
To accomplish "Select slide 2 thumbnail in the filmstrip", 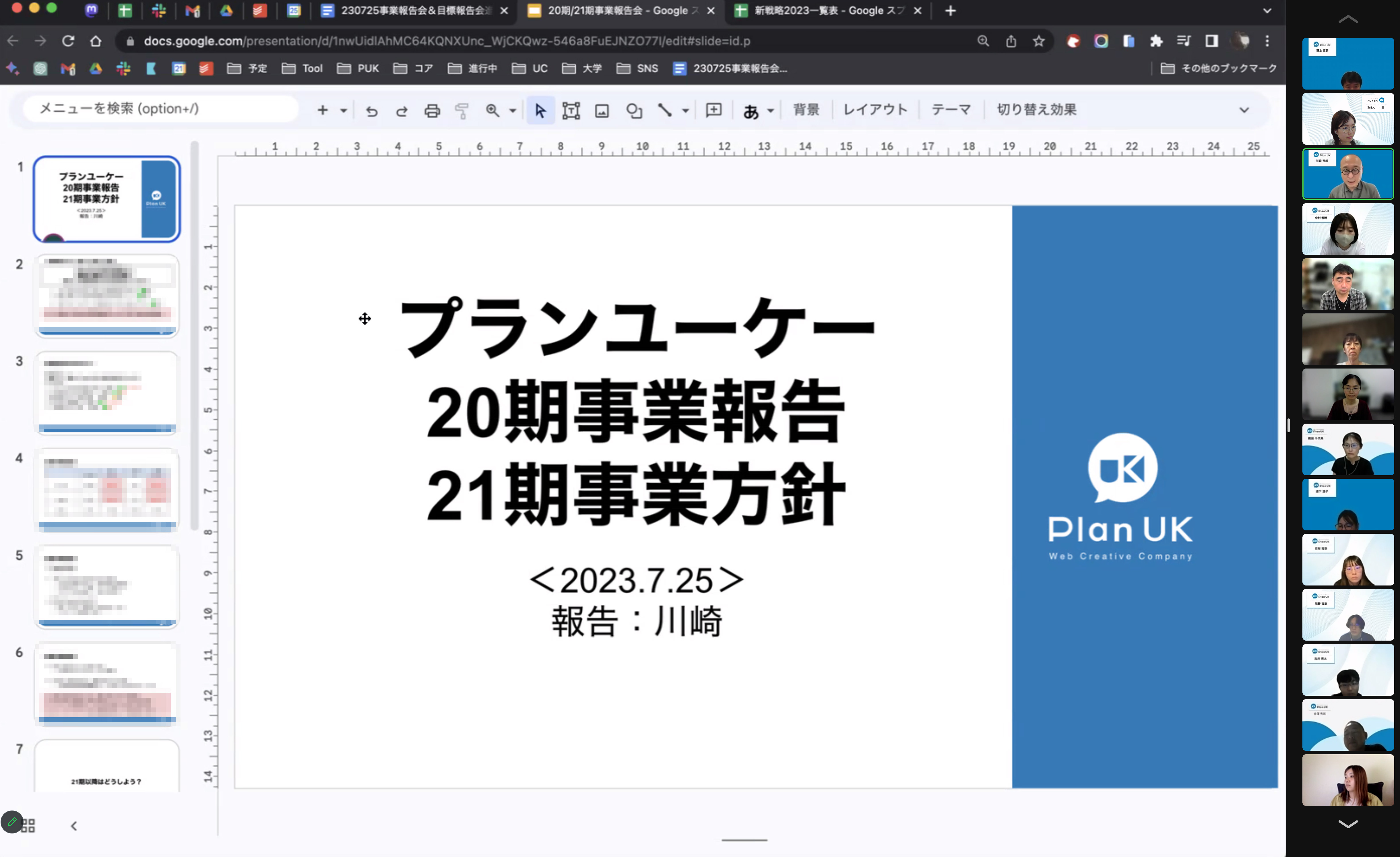I will pos(107,296).
